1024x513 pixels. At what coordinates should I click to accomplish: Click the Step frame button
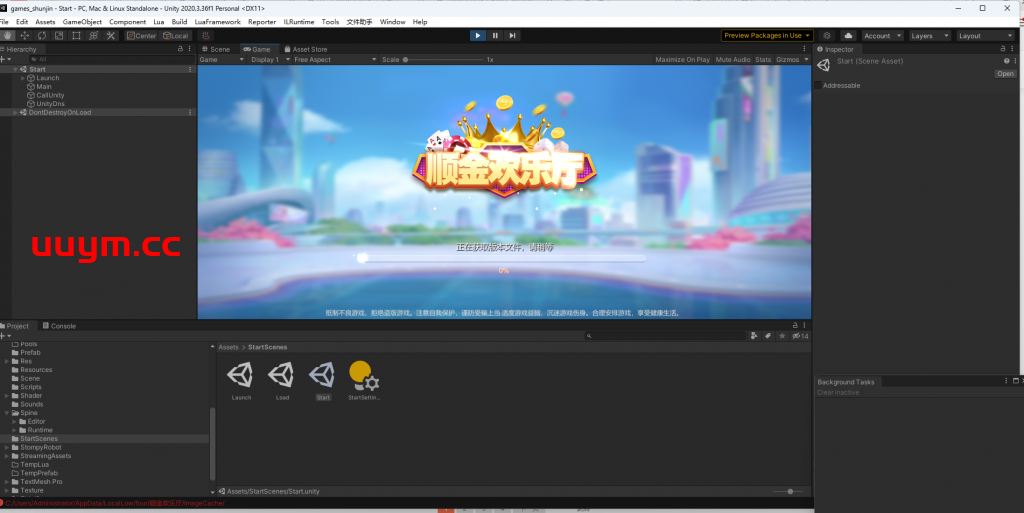tap(513, 36)
